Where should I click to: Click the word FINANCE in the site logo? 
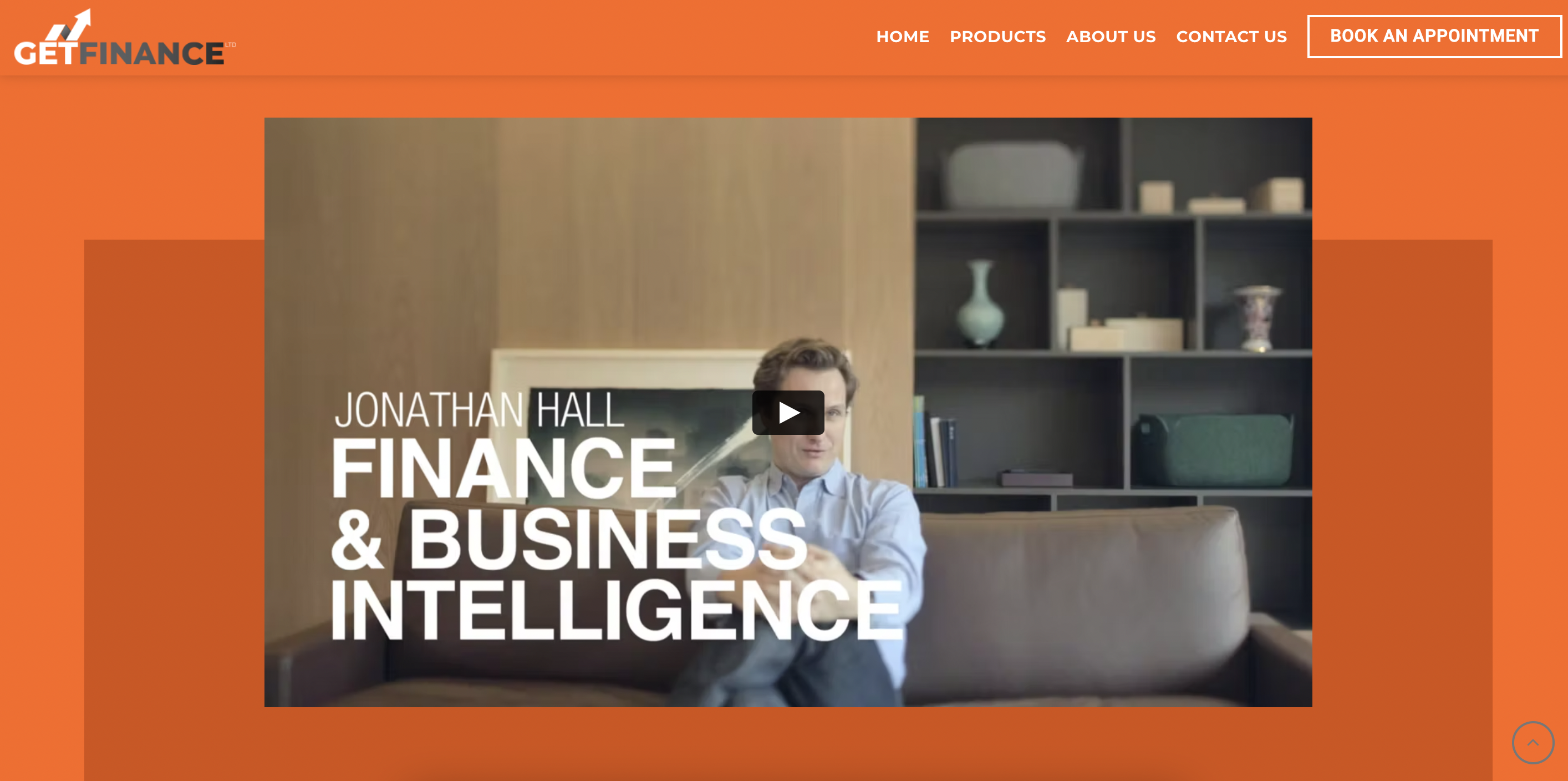point(151,53)
